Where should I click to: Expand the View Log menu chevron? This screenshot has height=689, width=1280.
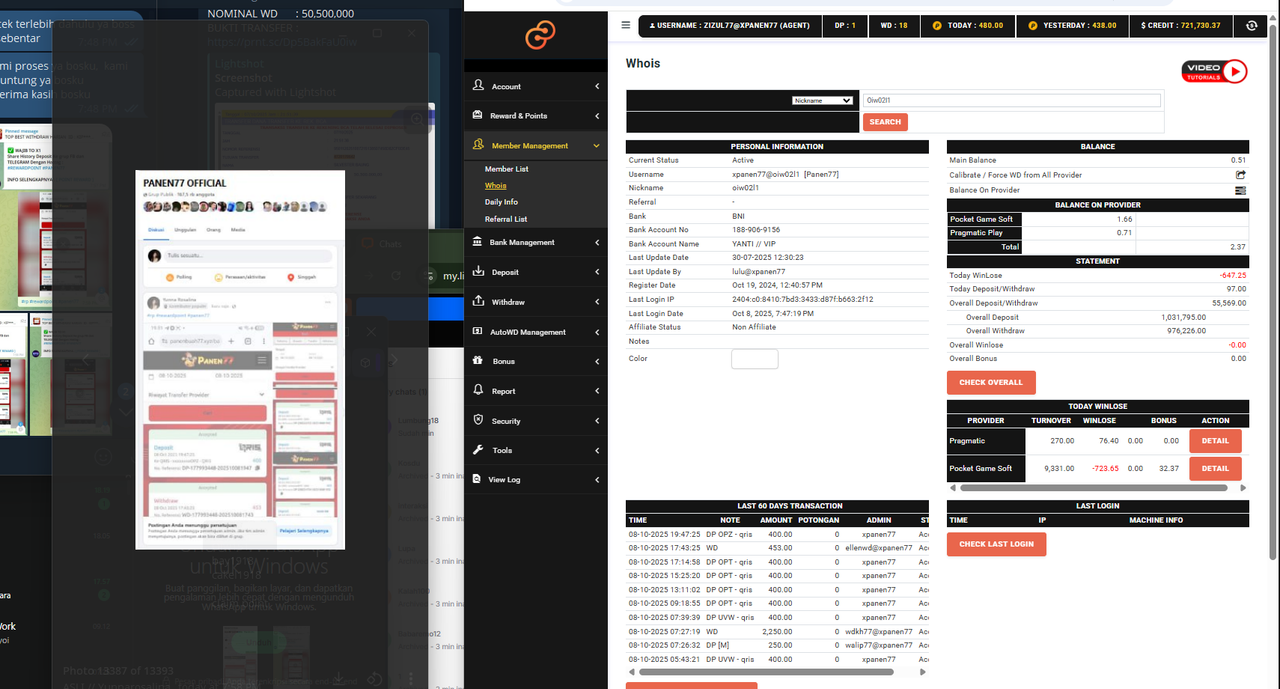coord(597,480)
